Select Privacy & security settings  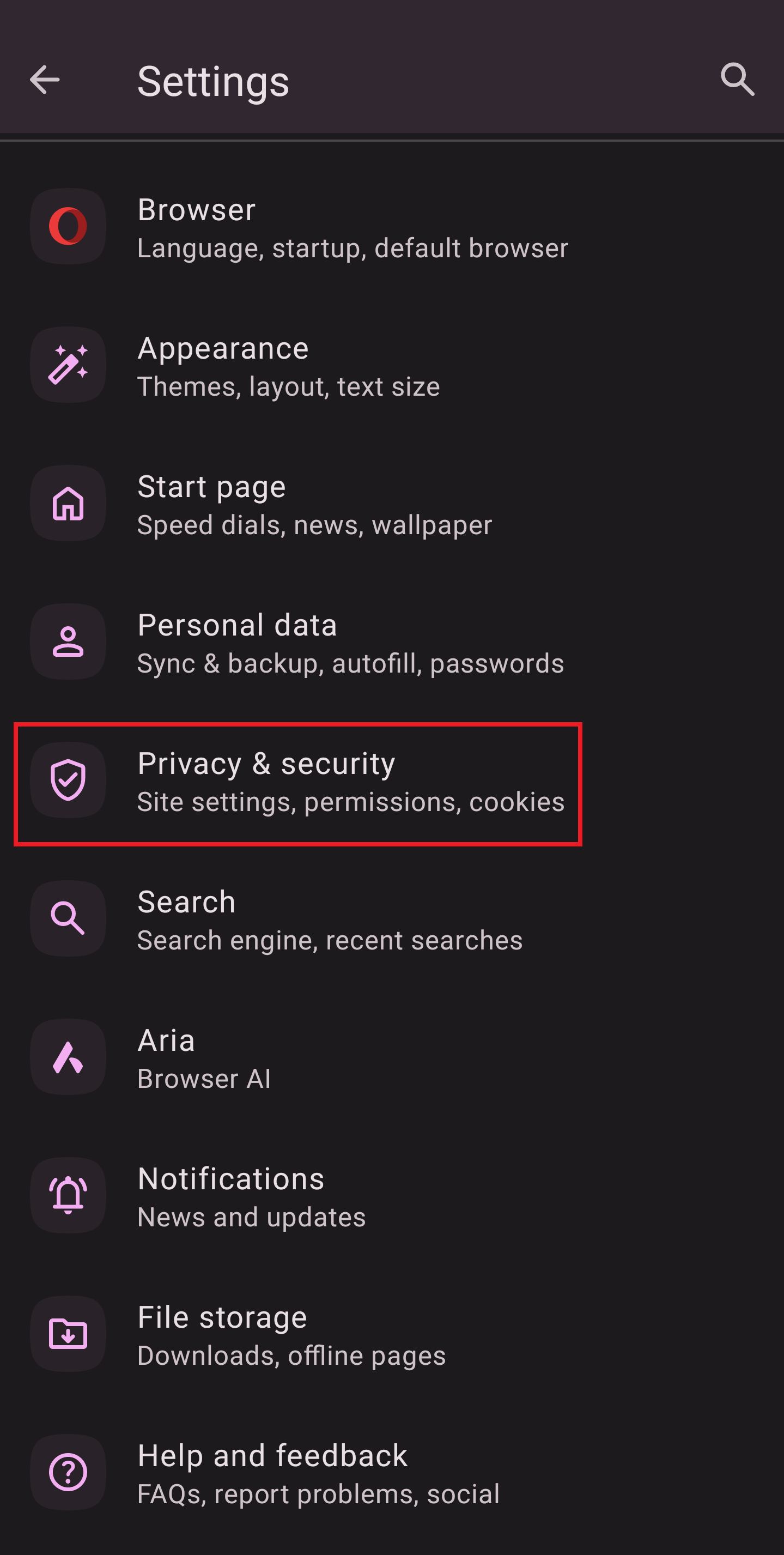(x=350, y=782)
